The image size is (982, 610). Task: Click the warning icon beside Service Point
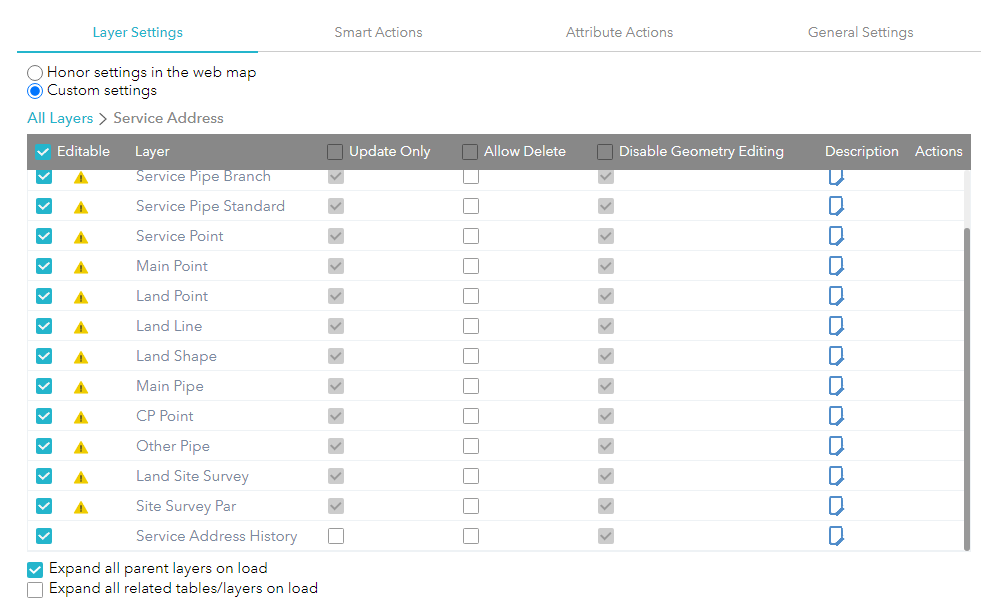pyautogui.click(x=81, y=236)
